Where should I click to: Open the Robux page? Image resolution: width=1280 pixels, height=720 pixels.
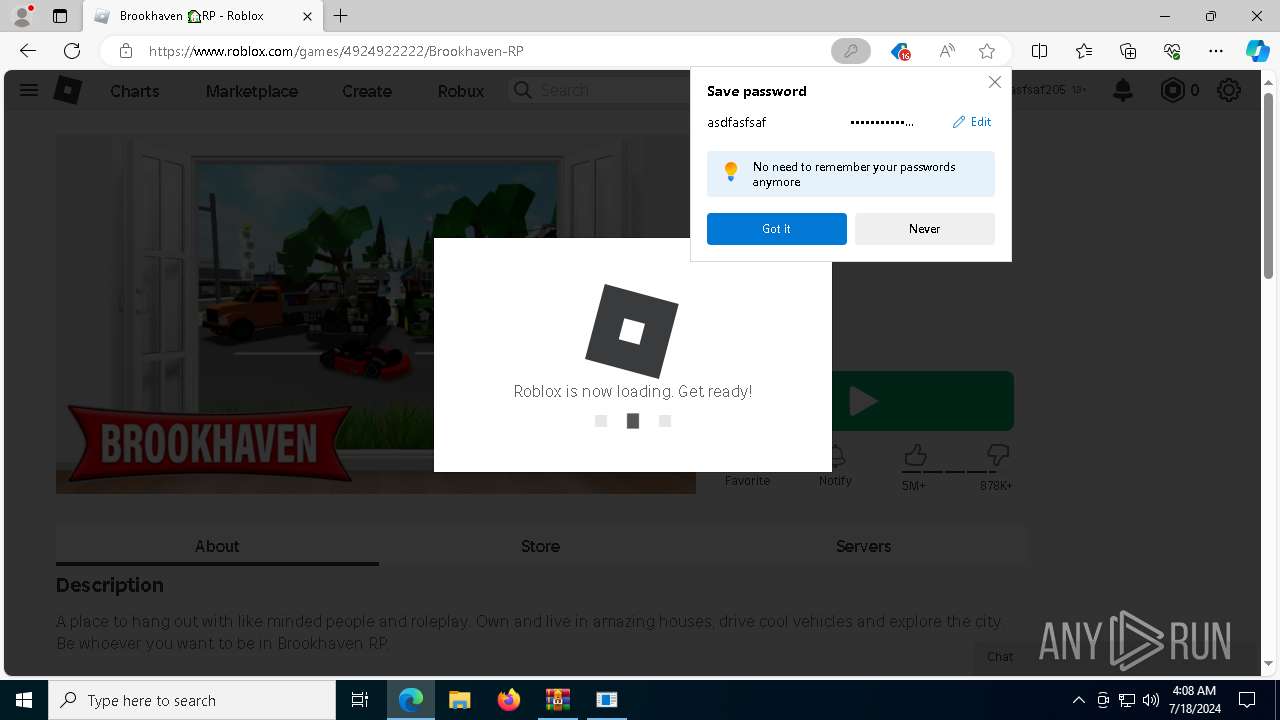point(461,91)
